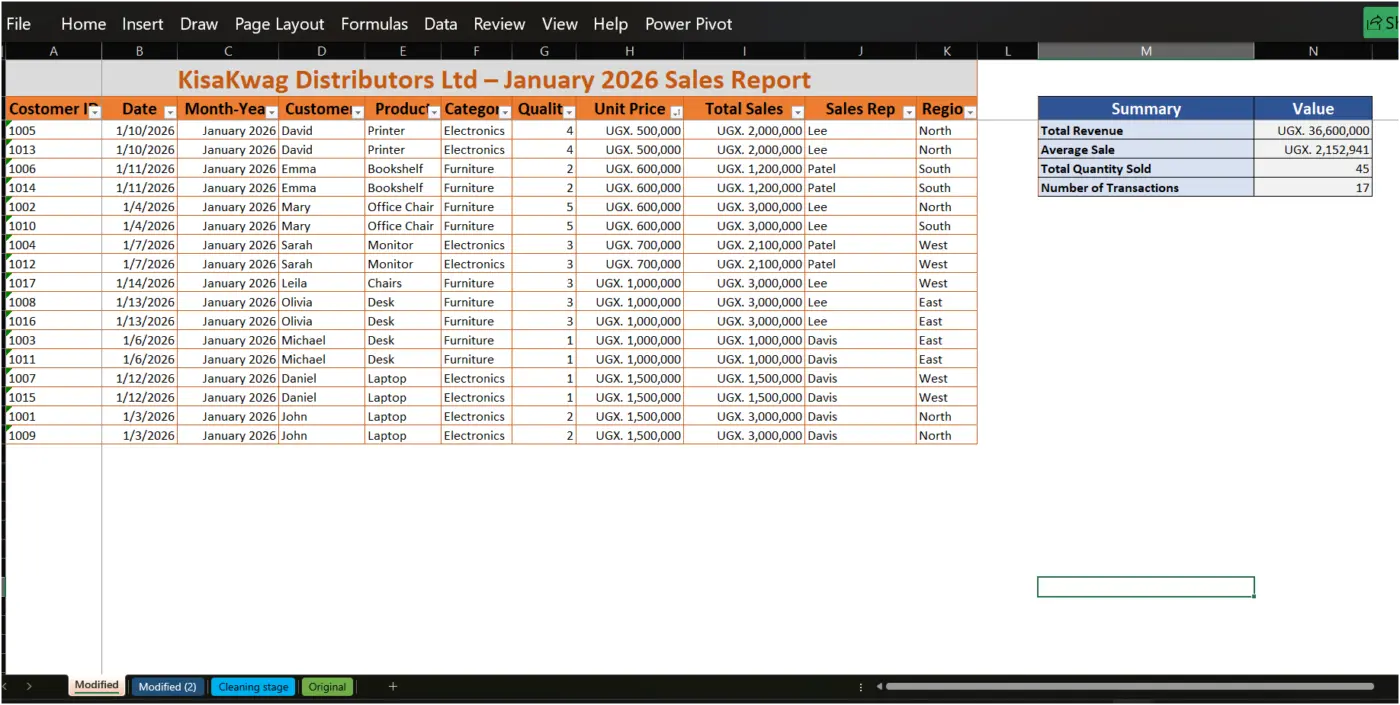Viewport: 1400px width, 705px height.
Task: Click the scrollbar split handle dots
Action: click(861, 687)
